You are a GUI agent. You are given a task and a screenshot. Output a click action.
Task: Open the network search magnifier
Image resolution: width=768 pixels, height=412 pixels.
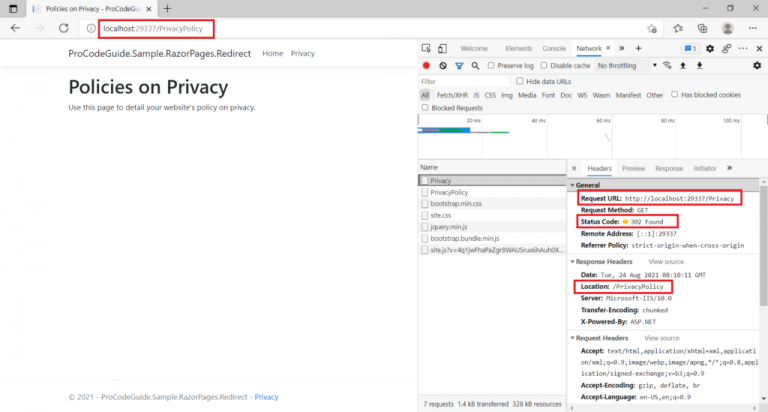(x=474, y=65)
